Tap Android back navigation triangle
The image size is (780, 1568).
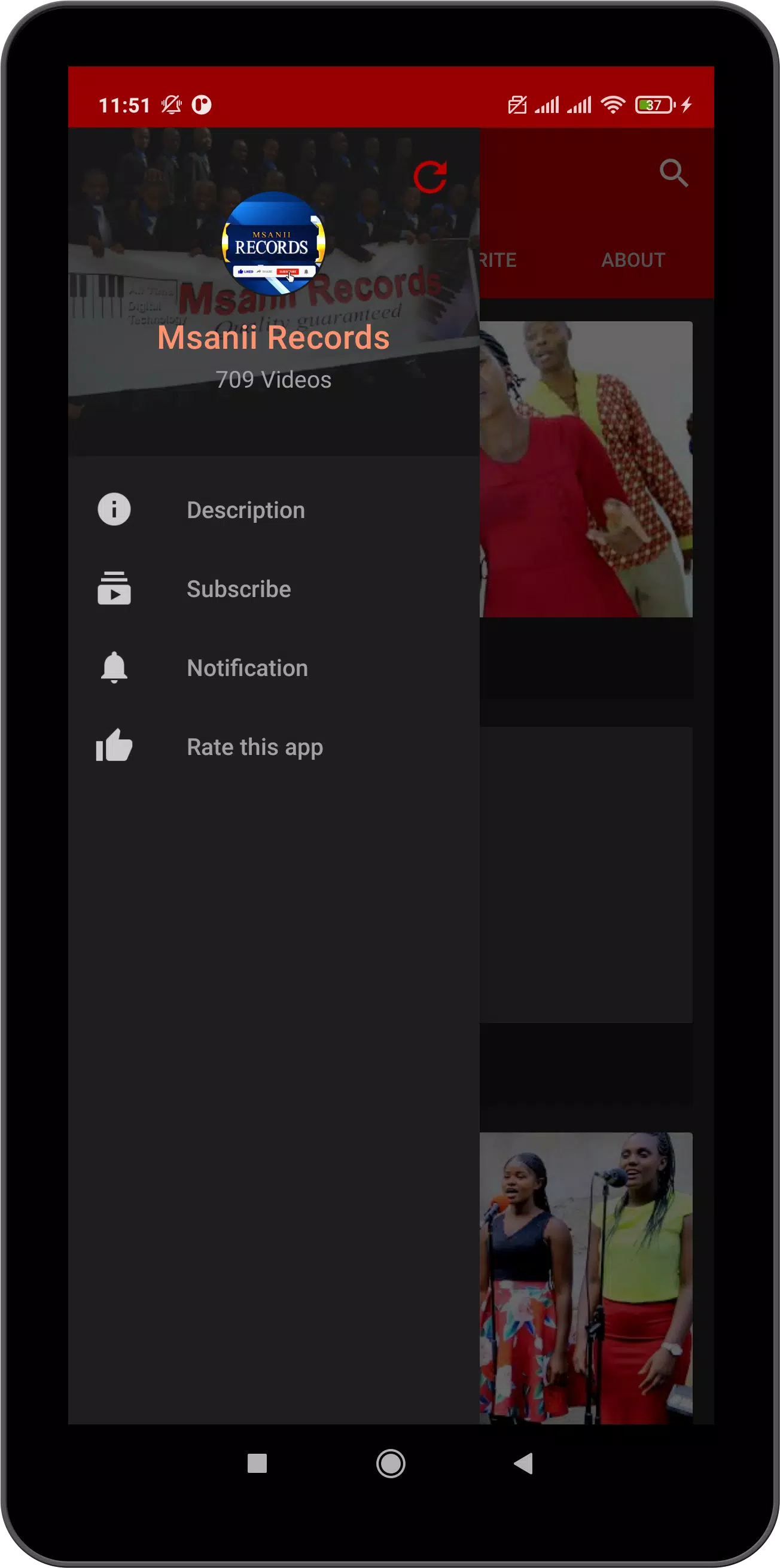click(523, 1463)
